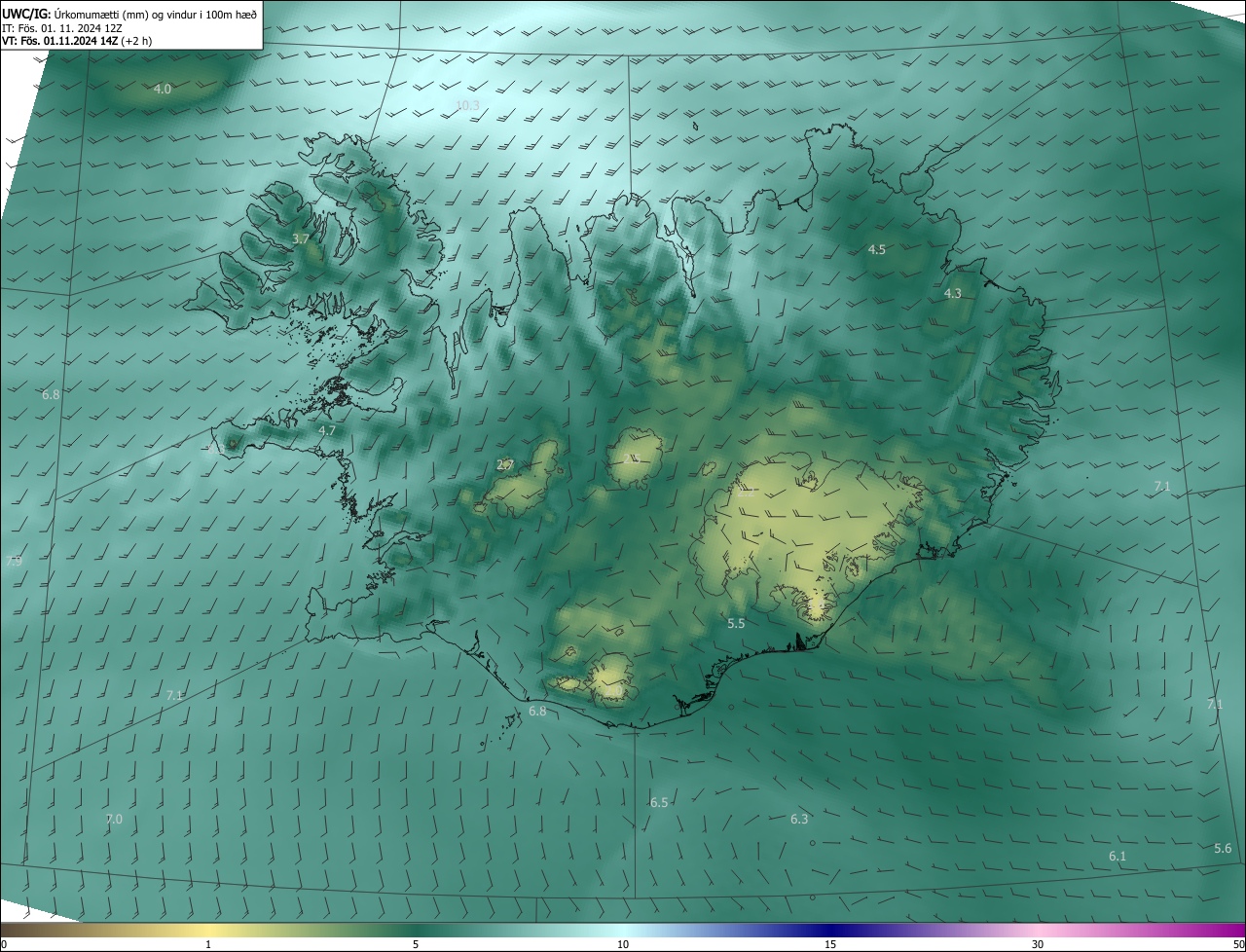Pick the yellow colorbar segment above the 1 tick
1246x952 pixels.
[208, 930]
